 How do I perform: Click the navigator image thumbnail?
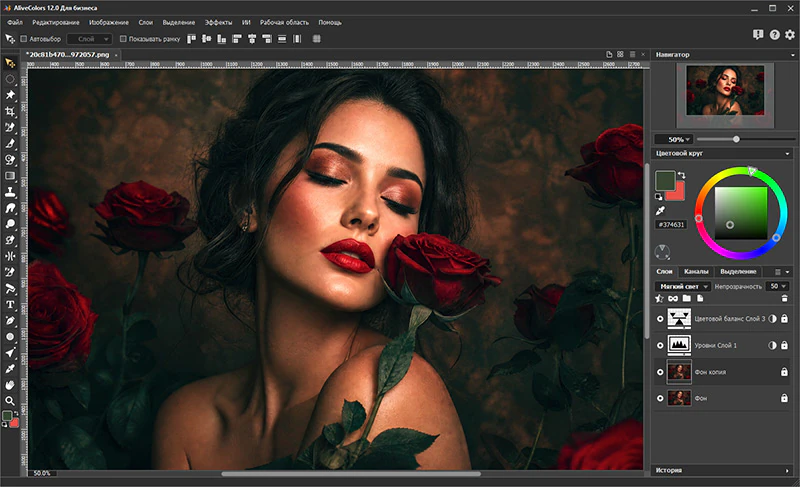(725, 90)
